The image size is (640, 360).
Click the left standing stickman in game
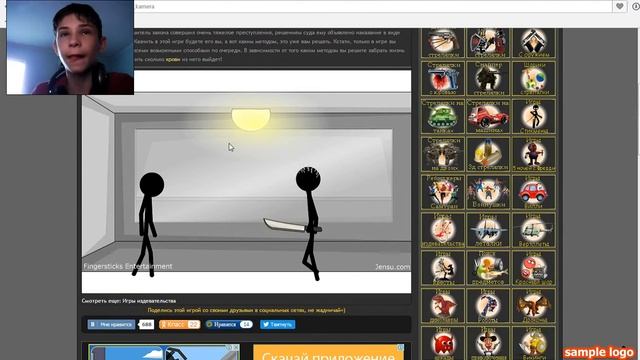(148, 224)
